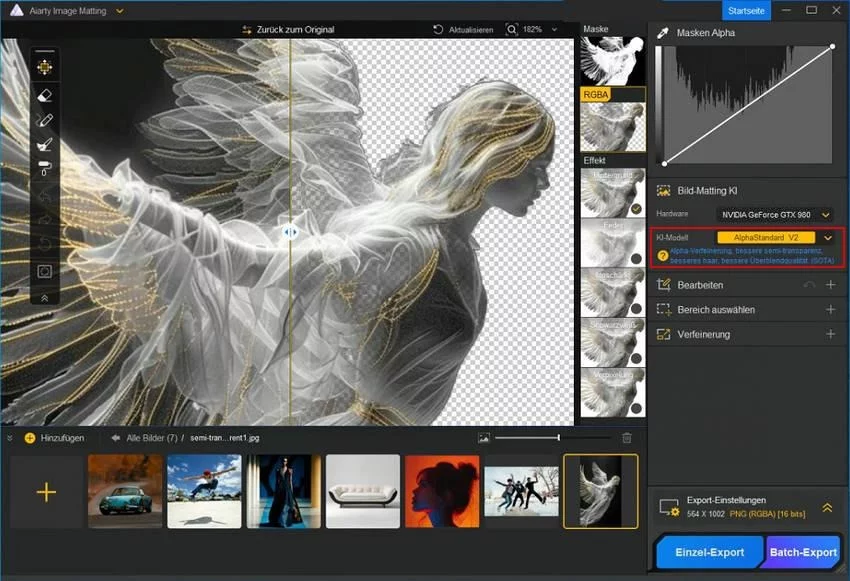Click the trash icon to delete the image
850x581 pixels.
(x=627, y=438)
